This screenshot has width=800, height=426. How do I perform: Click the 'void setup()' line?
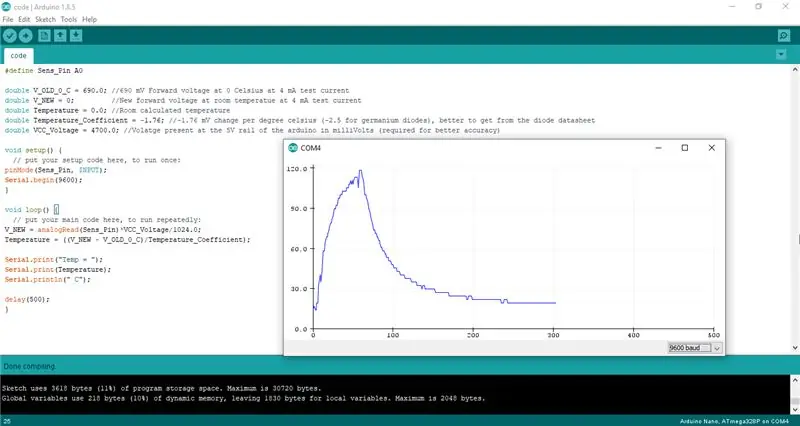click(x=33, y=150)
